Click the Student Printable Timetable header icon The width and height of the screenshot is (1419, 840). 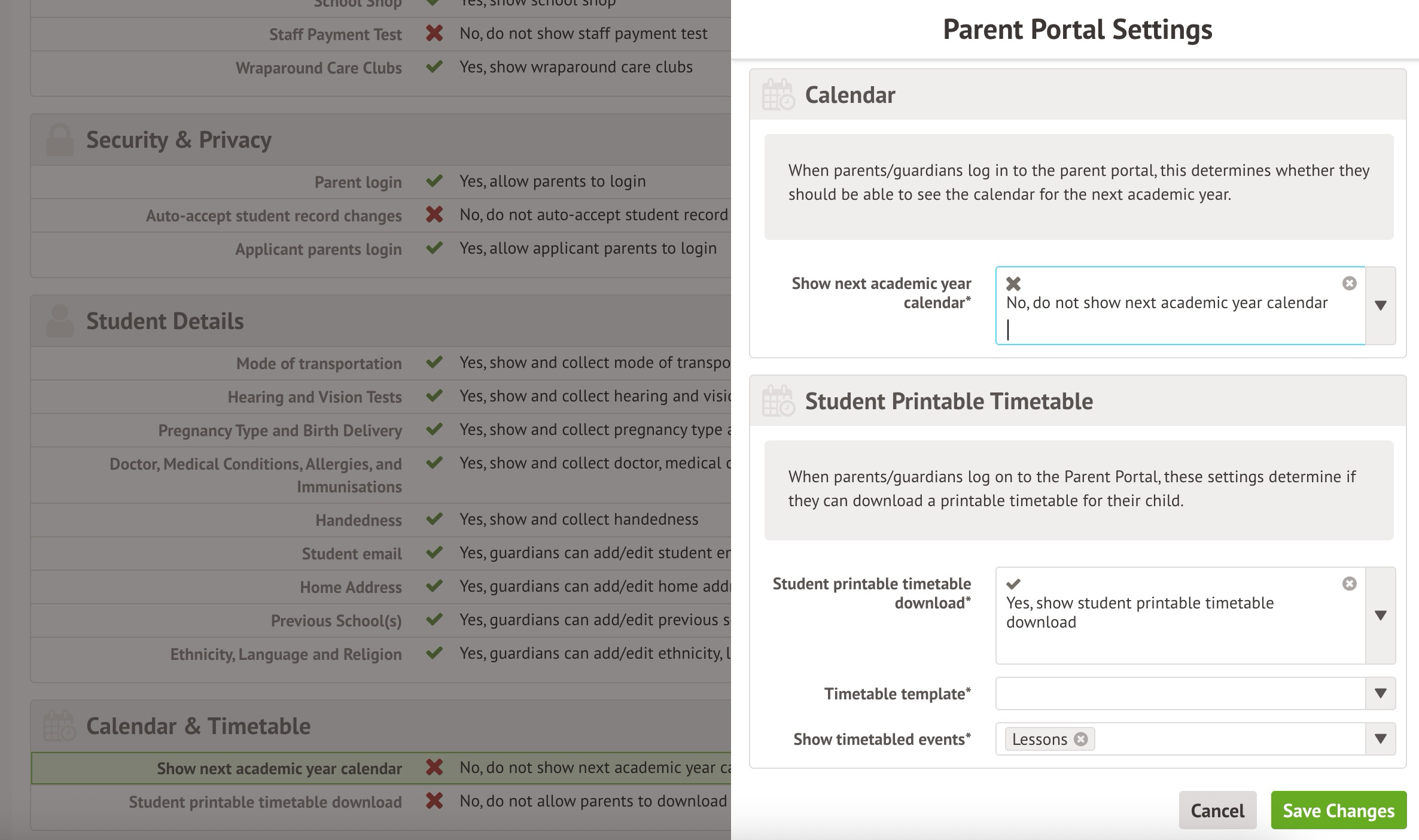pos(778,401)
